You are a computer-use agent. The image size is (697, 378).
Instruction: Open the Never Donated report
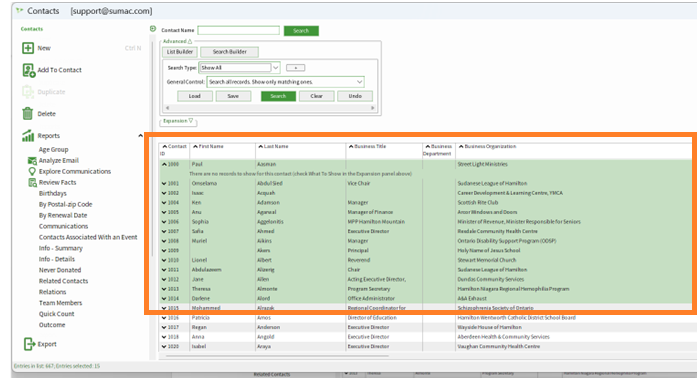pos(60,270)
